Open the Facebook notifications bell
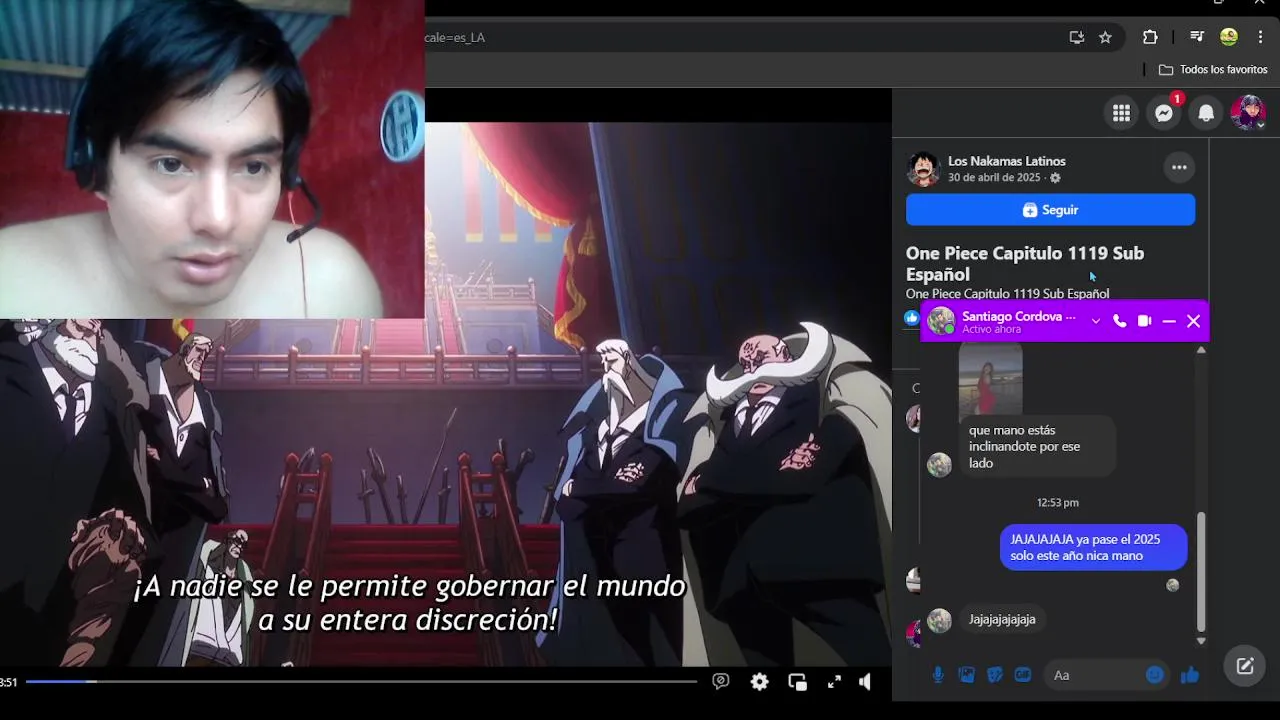The width and height of the screenshot is (1280, 720). click(x=1206, y=113)
